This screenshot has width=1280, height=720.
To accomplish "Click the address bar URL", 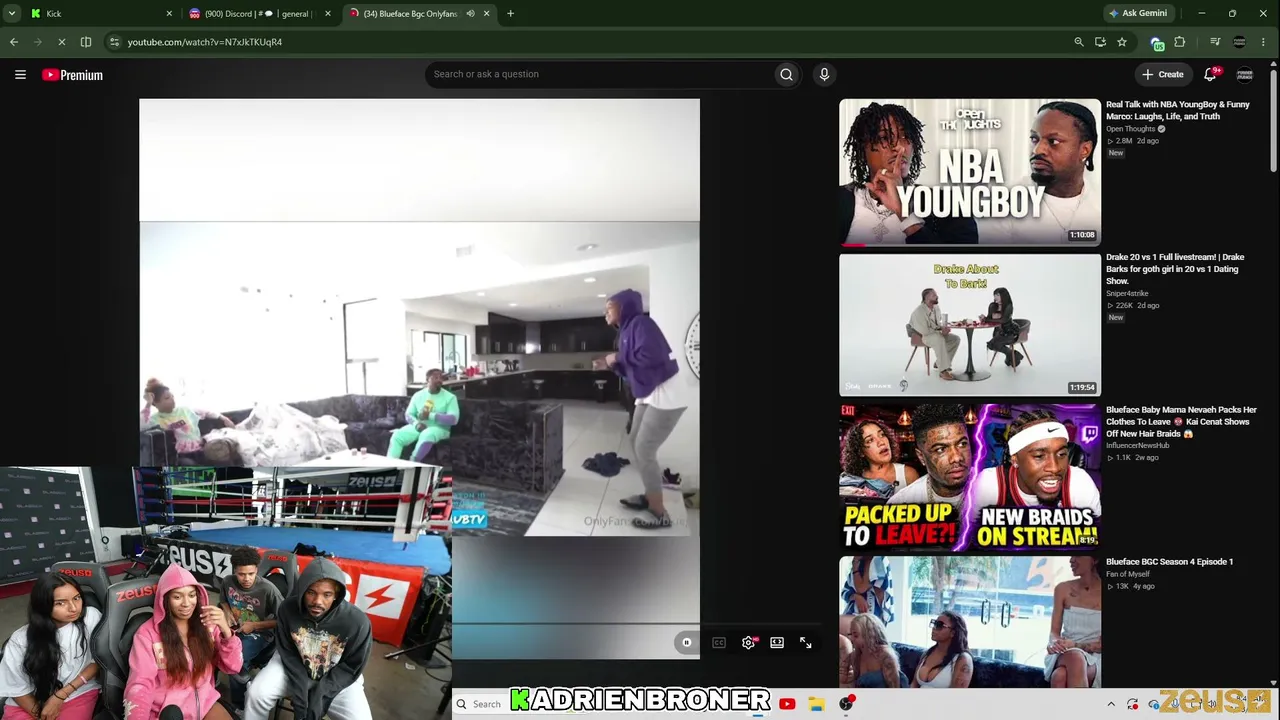I will (205, 42).
